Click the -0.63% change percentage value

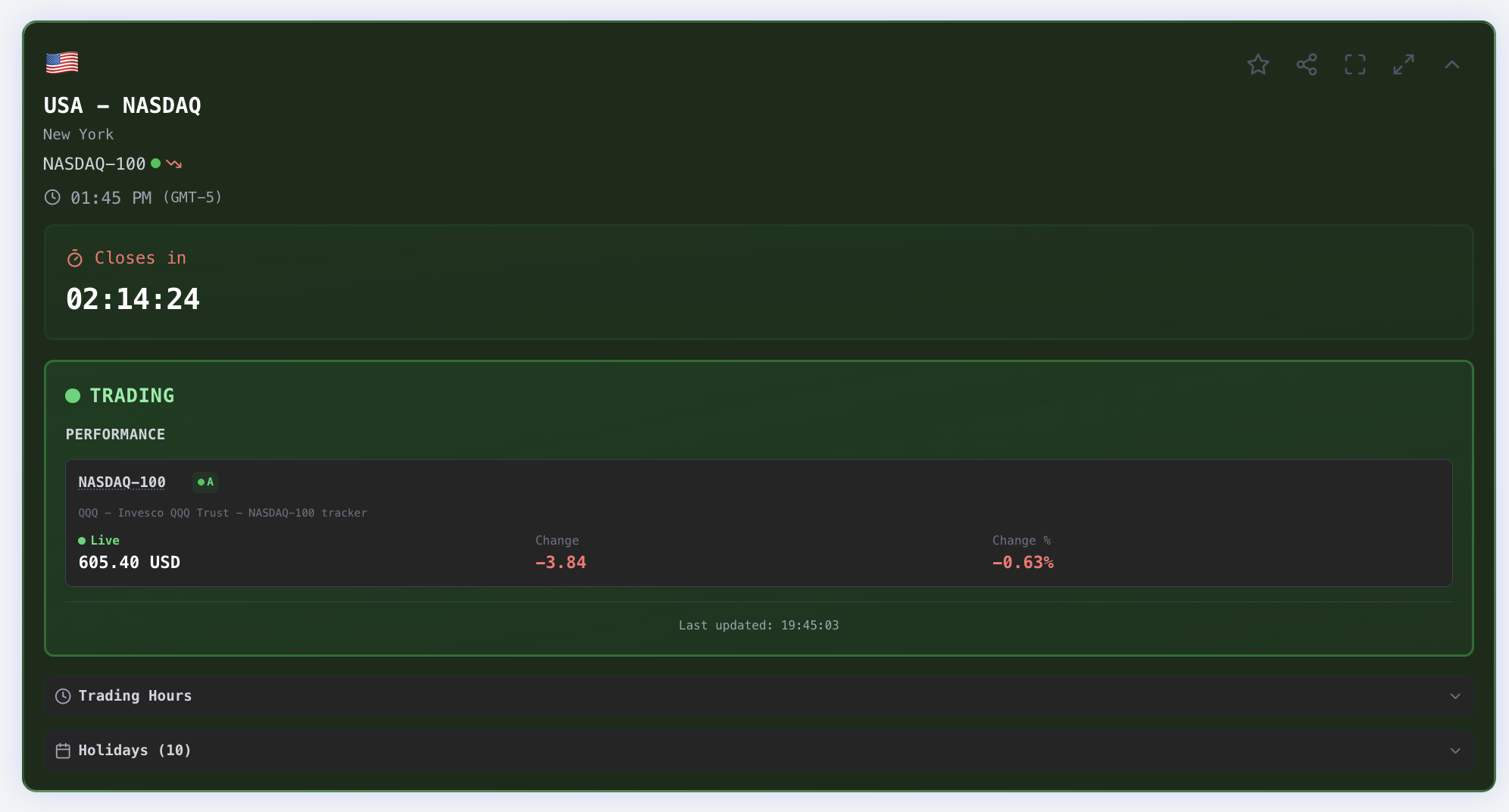click(1023, 563)
